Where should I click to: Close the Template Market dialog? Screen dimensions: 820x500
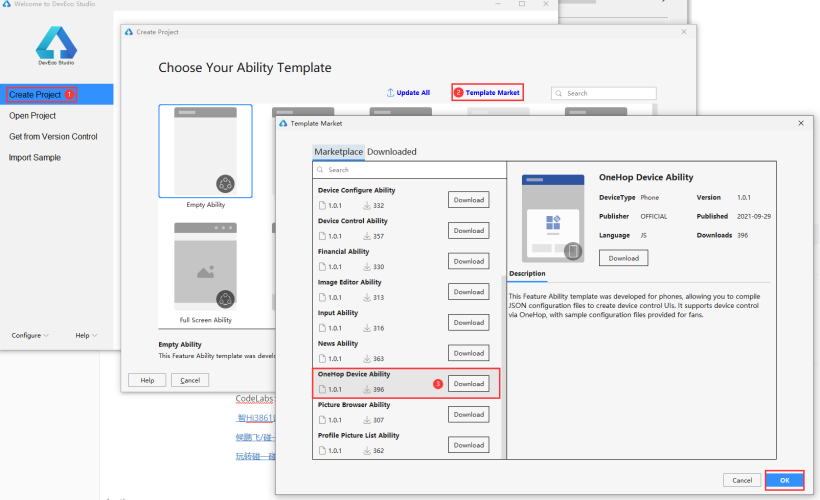(x=801, y=123)
